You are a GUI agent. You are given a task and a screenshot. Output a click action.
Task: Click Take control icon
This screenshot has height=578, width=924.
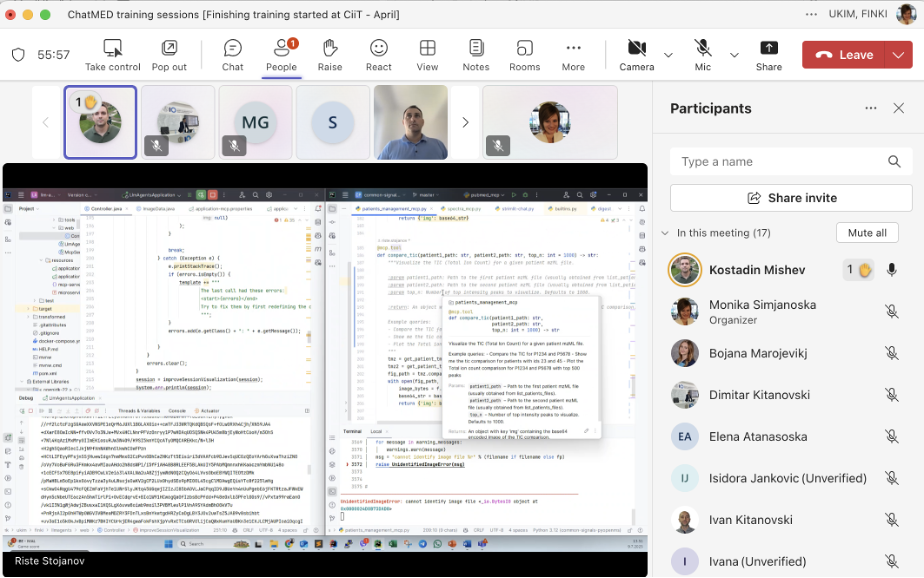112,55
